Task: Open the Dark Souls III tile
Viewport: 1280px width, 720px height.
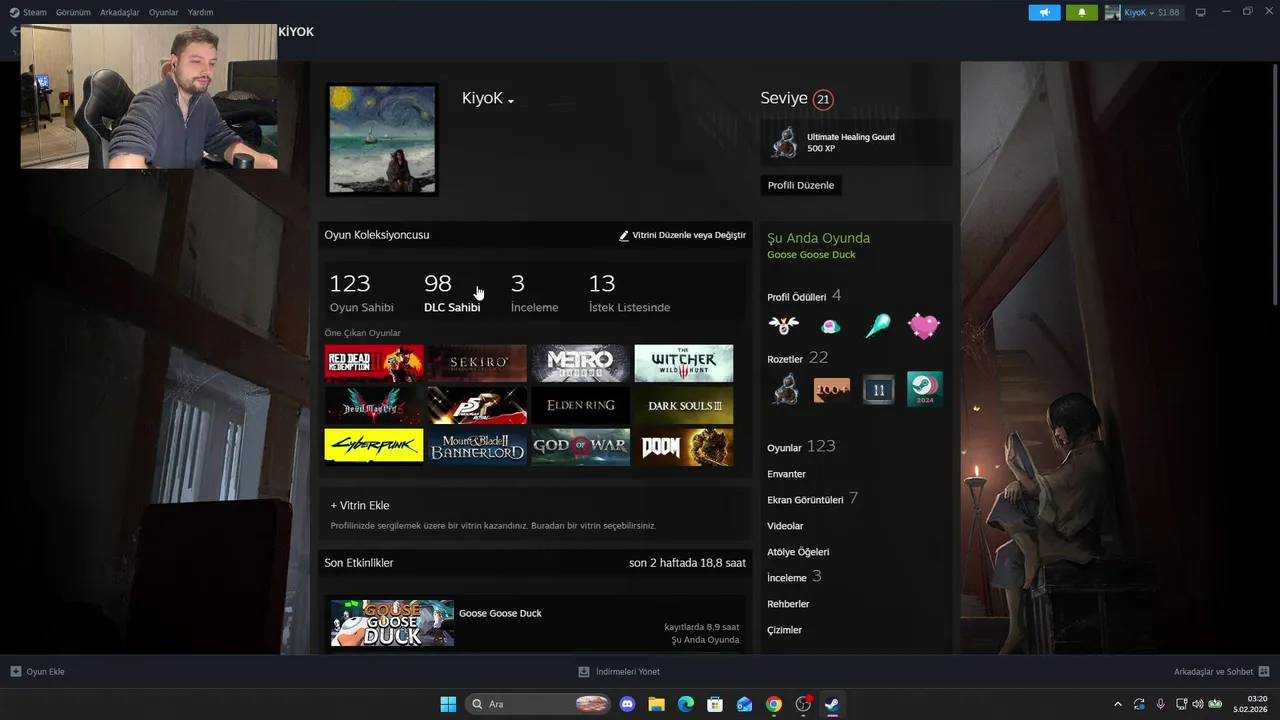Action: coord(684,405)
